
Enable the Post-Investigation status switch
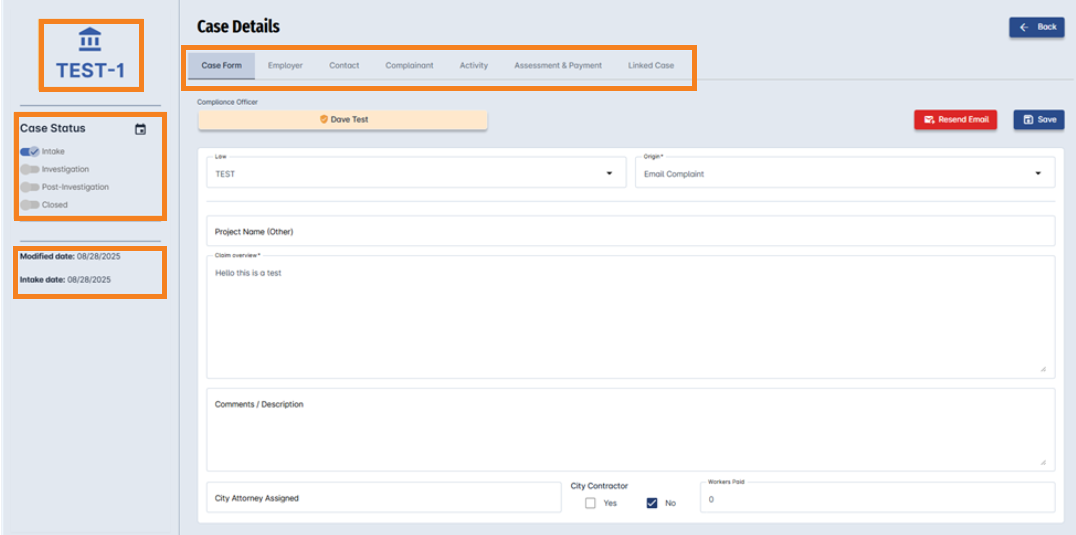click(30, 187)
